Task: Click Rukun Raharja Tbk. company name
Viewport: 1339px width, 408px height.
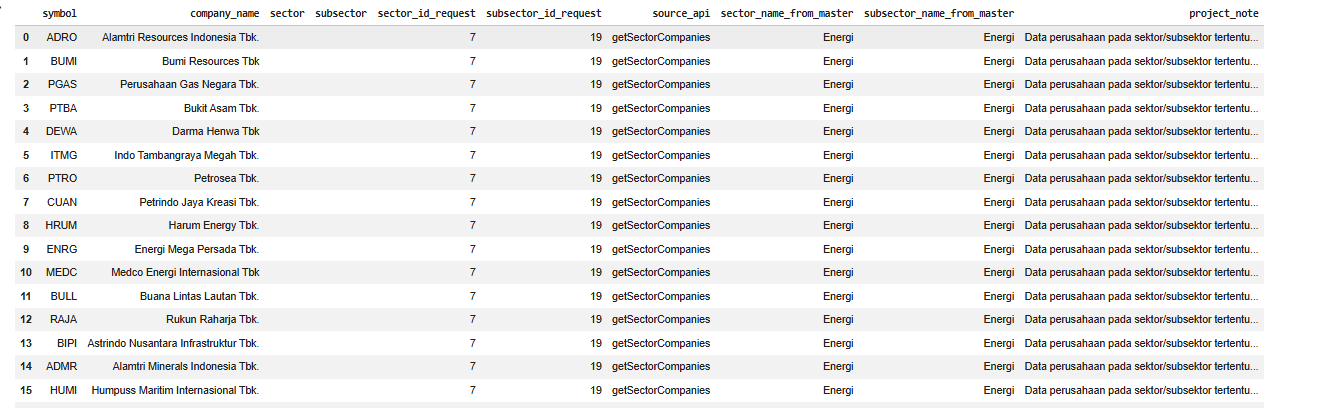Action: [x=213, y=319]
